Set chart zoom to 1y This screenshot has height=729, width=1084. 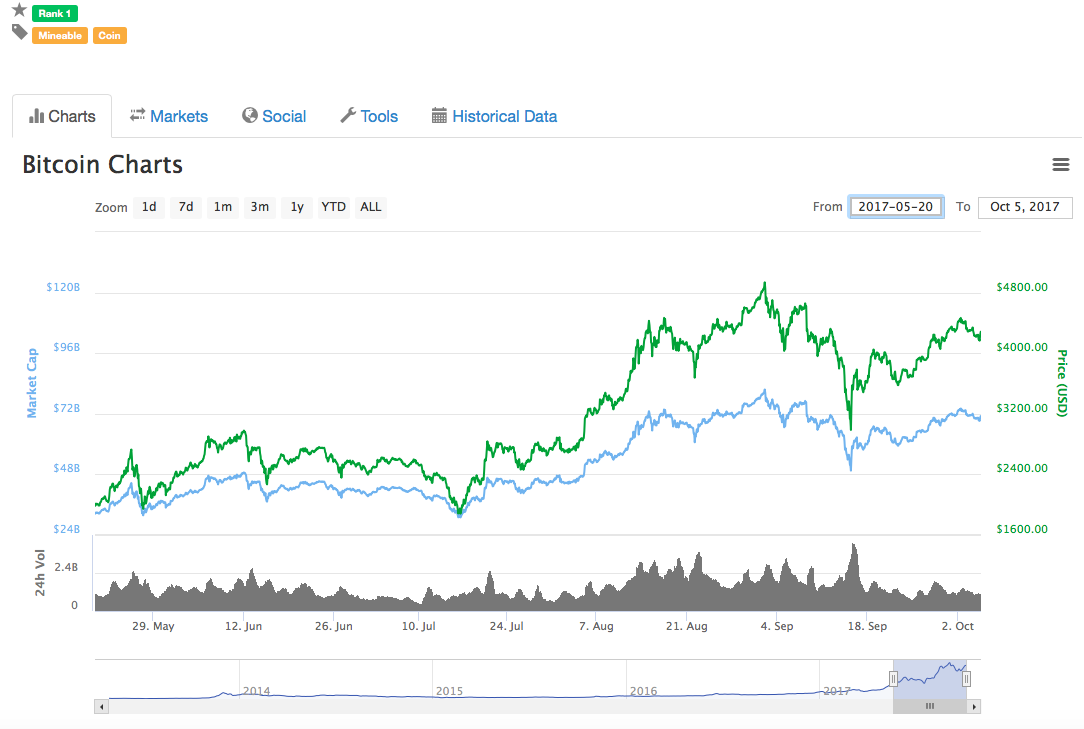point(297,207)
